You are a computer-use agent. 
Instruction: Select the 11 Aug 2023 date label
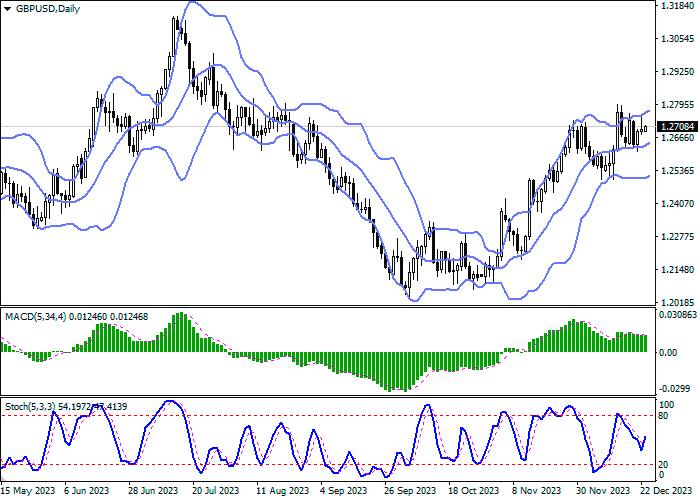[x=283, y=490]
